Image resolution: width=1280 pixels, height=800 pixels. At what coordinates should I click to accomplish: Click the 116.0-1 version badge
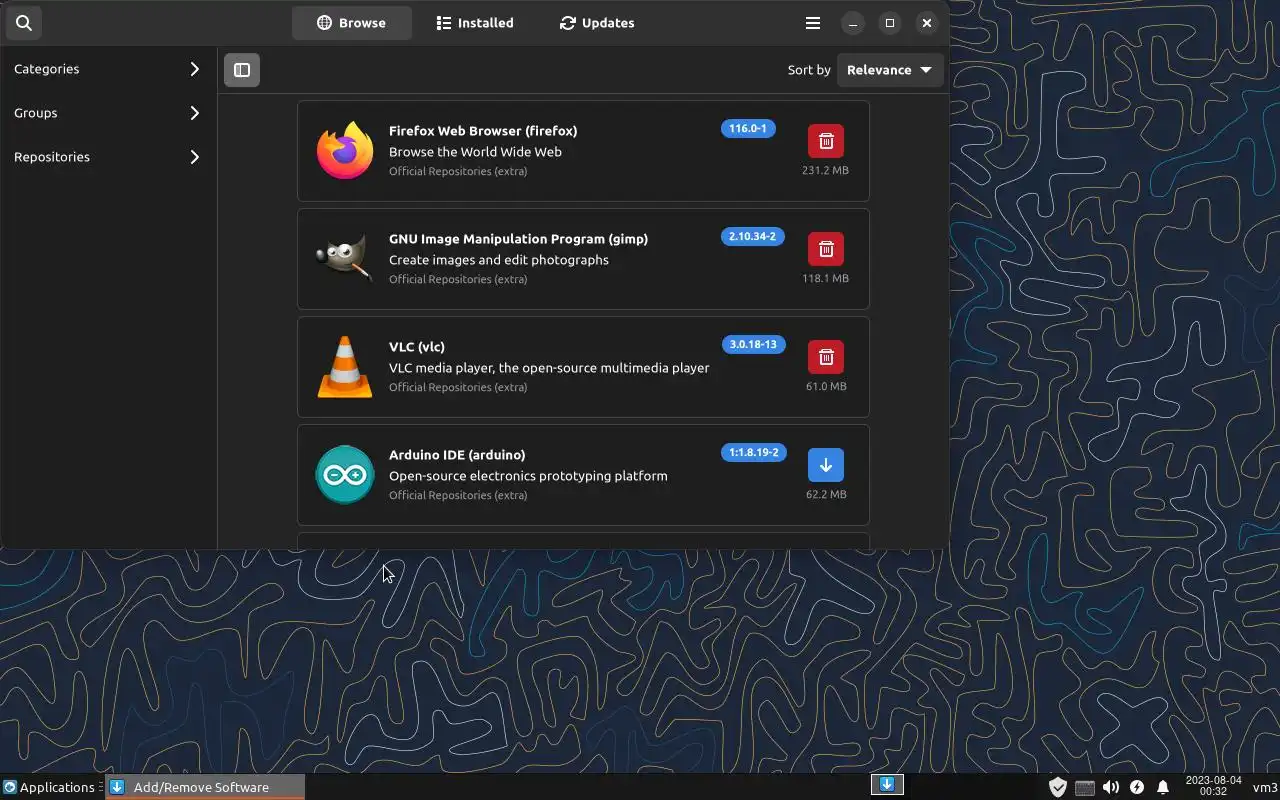pyautogui.click(x=748, y=128)
